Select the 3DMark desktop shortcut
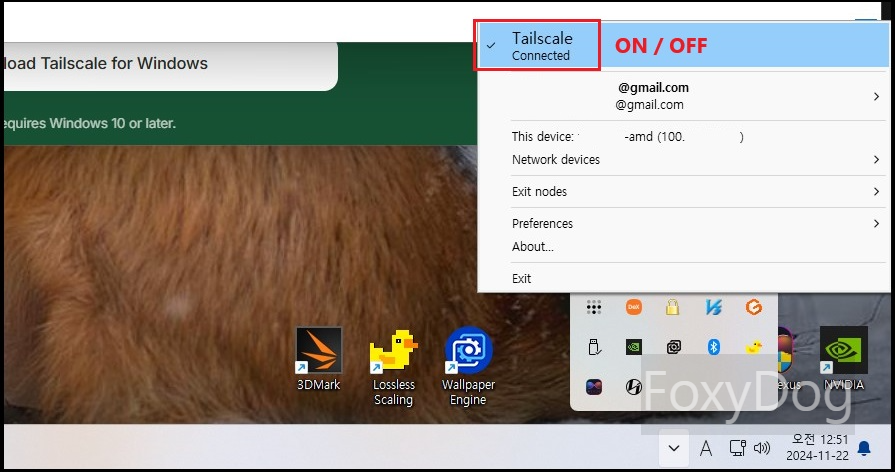This screenshot has width=895, height=475. coord(319,359)
